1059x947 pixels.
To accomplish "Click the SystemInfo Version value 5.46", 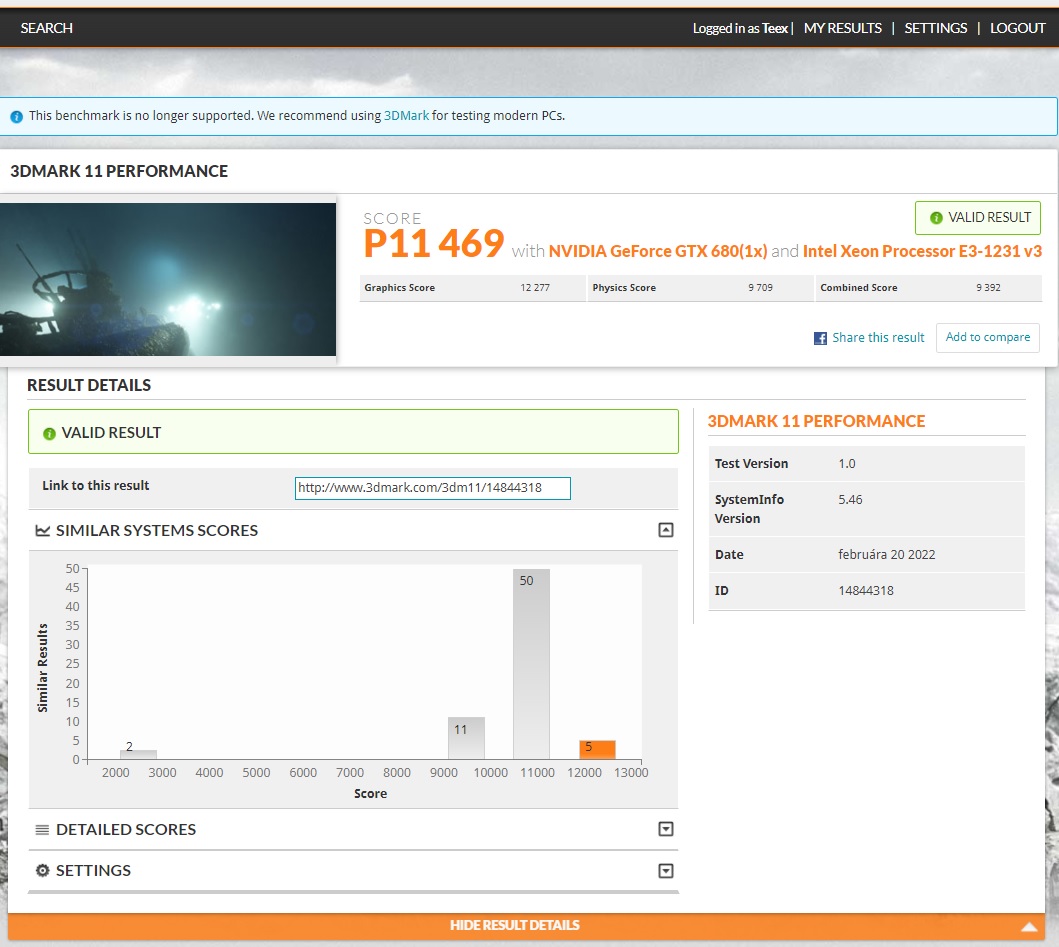I will click(x=850, y=500).
